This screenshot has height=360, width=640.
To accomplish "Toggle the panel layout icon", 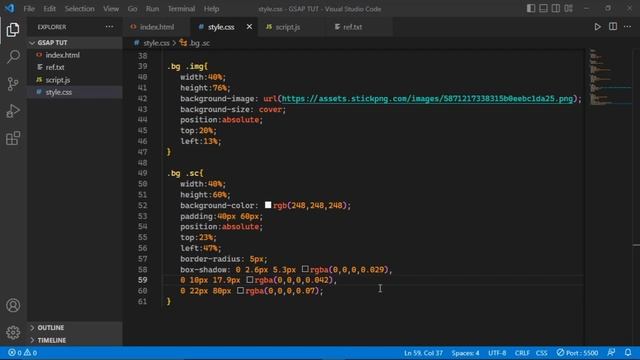I will 544,9.
